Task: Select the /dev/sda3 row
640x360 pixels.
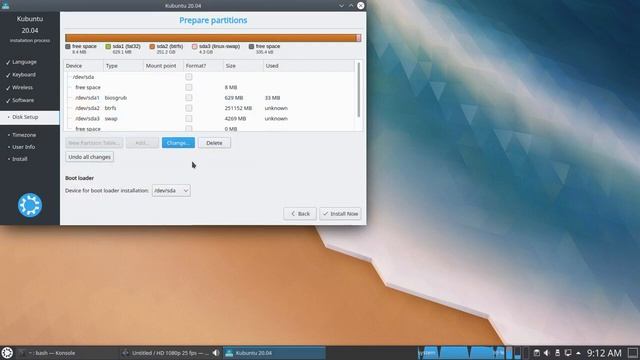Action: [210, 118]
